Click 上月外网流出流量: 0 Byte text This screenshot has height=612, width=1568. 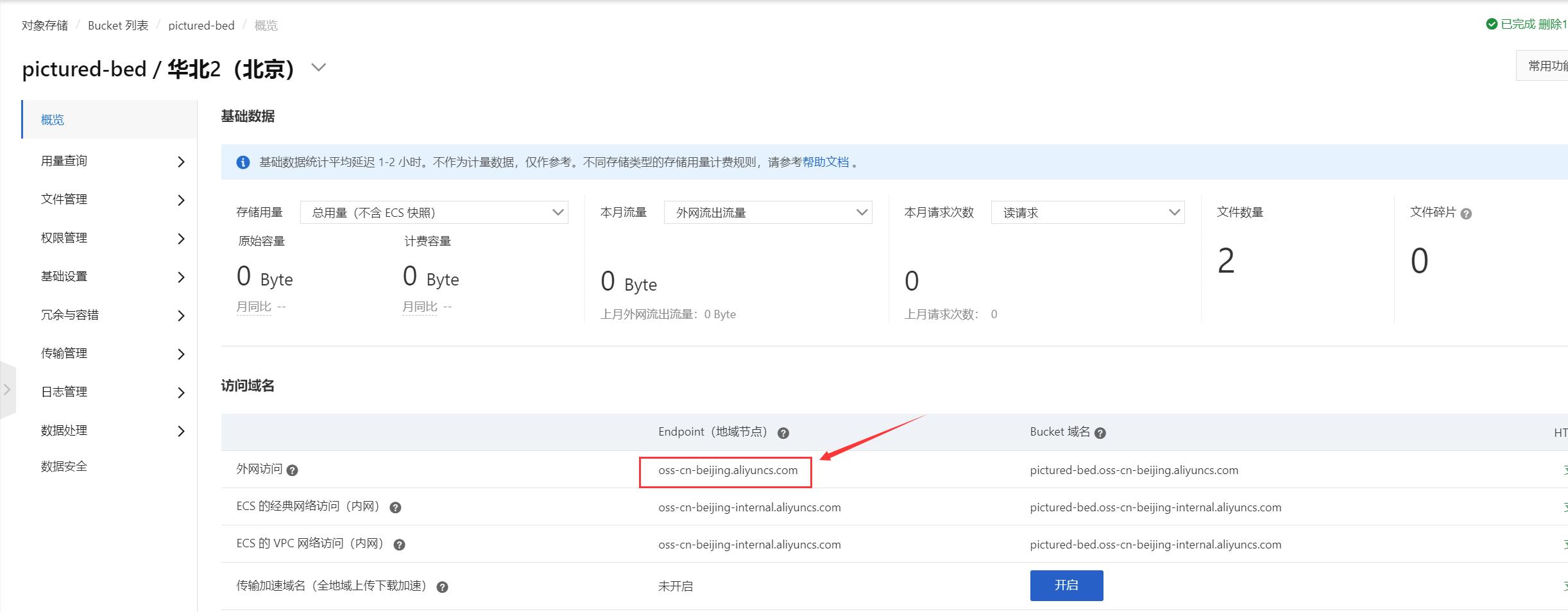668,314
